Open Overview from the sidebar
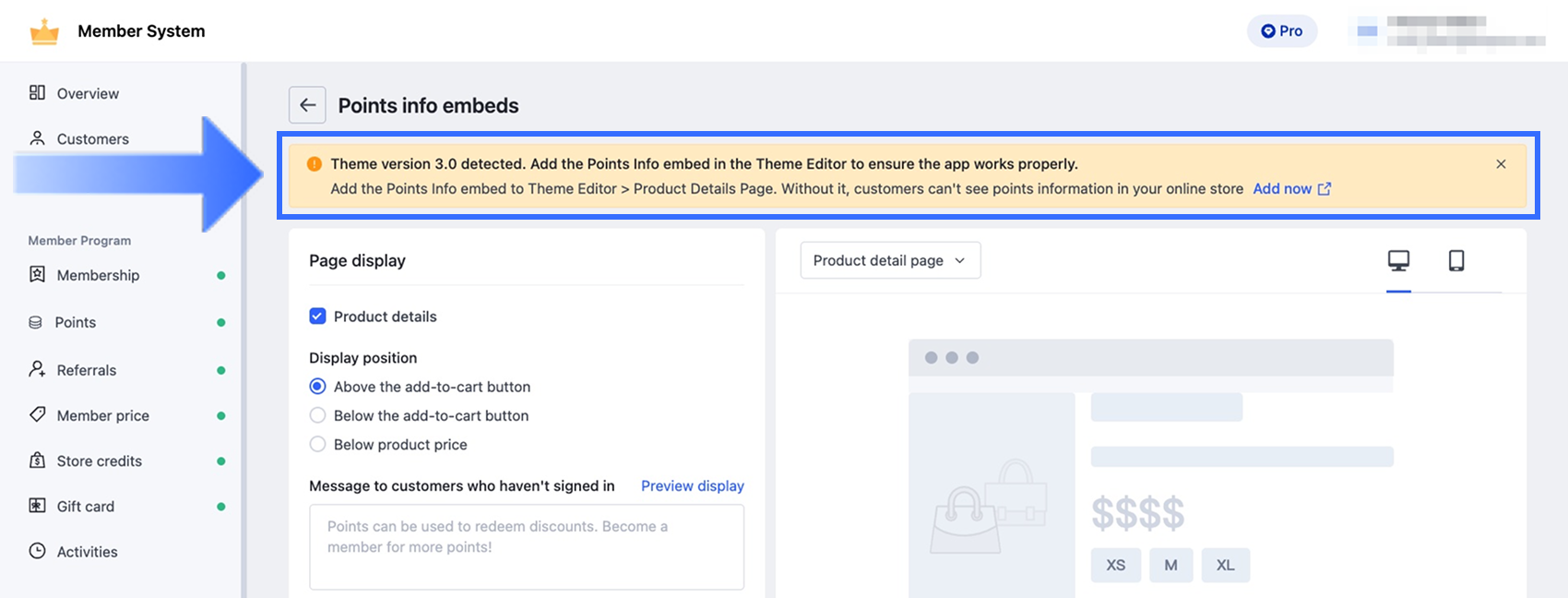Image resolution: width=1568 pixels, height=598 pixels. [88, 93]
